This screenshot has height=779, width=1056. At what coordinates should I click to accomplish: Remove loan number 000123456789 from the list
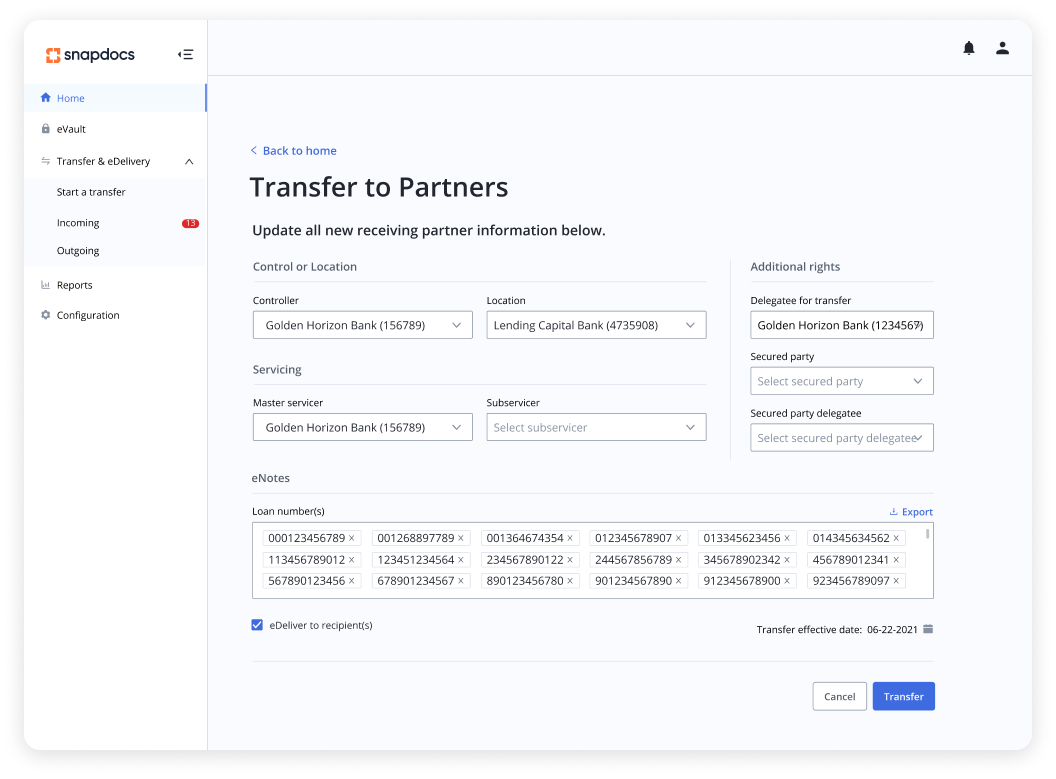point(352,537)
